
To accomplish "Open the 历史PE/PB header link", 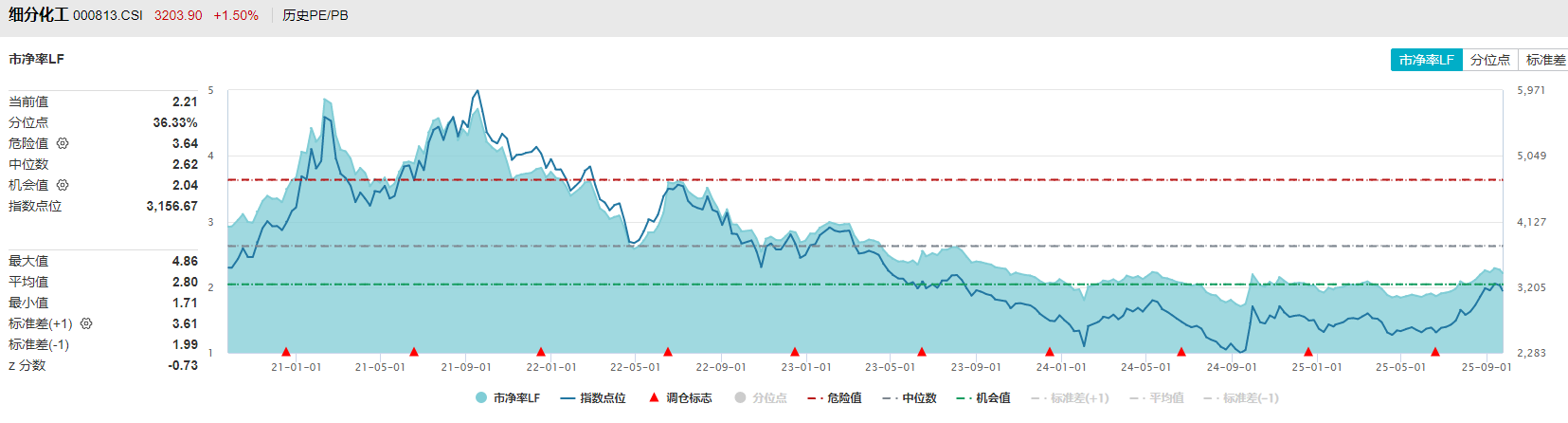I will (315, 15).
